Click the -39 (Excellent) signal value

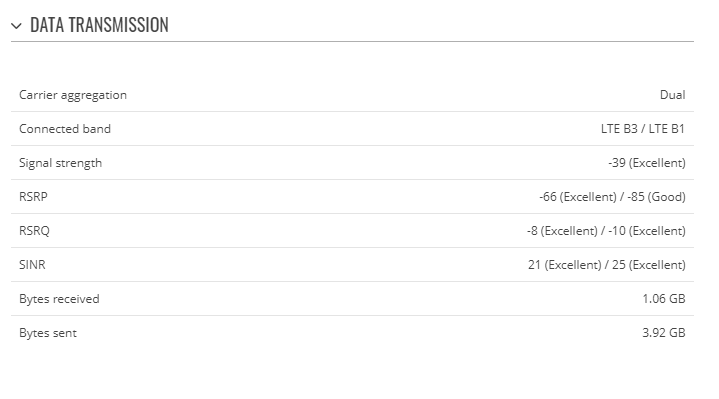point(647,163)
